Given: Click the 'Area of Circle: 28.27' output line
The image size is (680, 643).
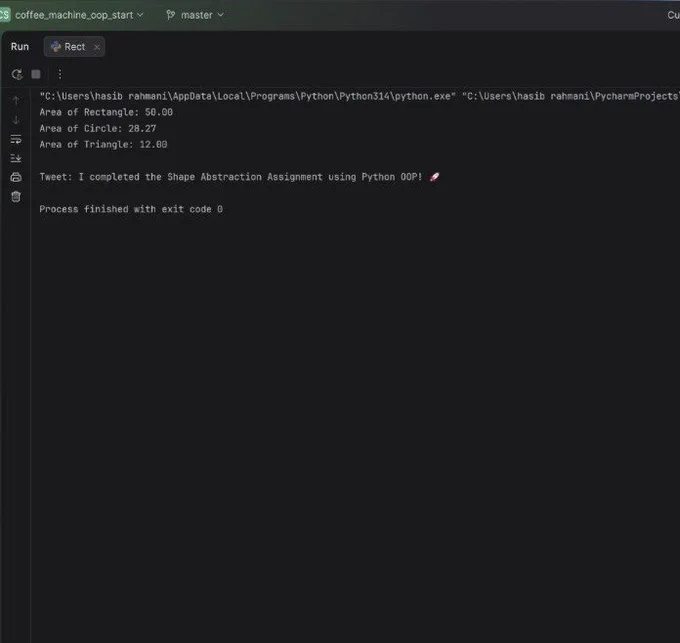Looking at the screenshot, I should (98, 128).
